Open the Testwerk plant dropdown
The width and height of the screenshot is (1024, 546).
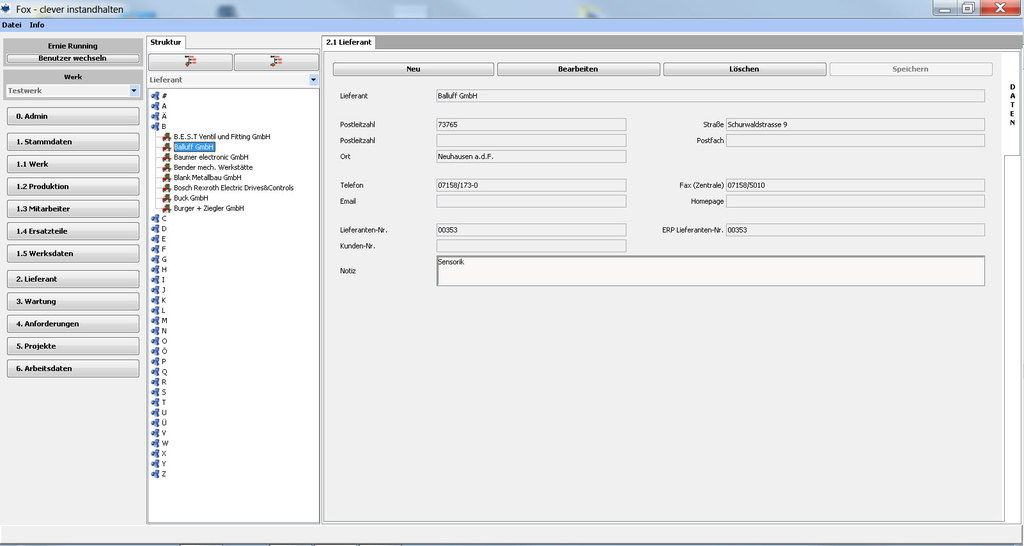coord(134,91)
